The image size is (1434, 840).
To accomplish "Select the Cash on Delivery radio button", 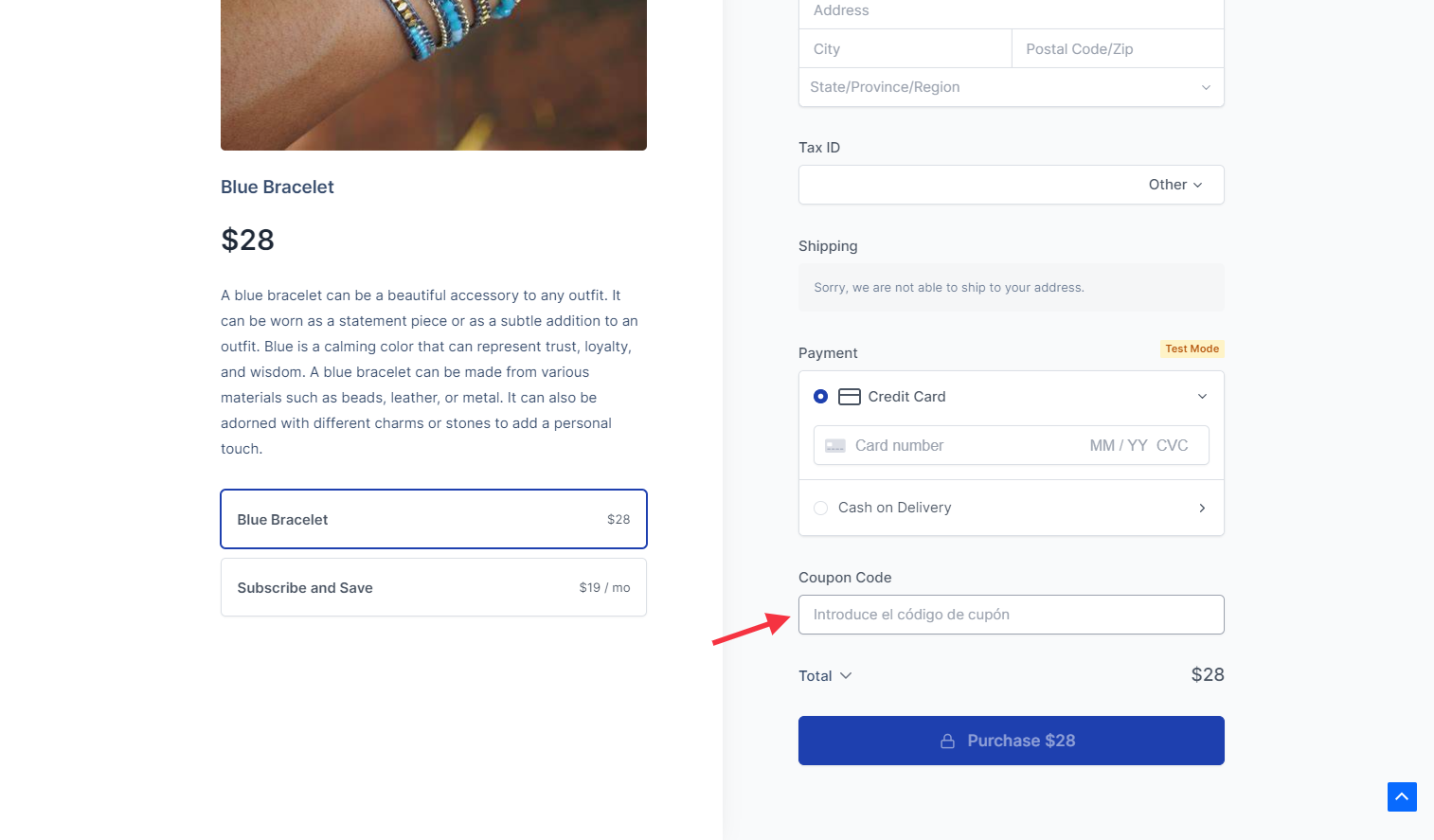I will pyautogui.click(x=820, y=508).
